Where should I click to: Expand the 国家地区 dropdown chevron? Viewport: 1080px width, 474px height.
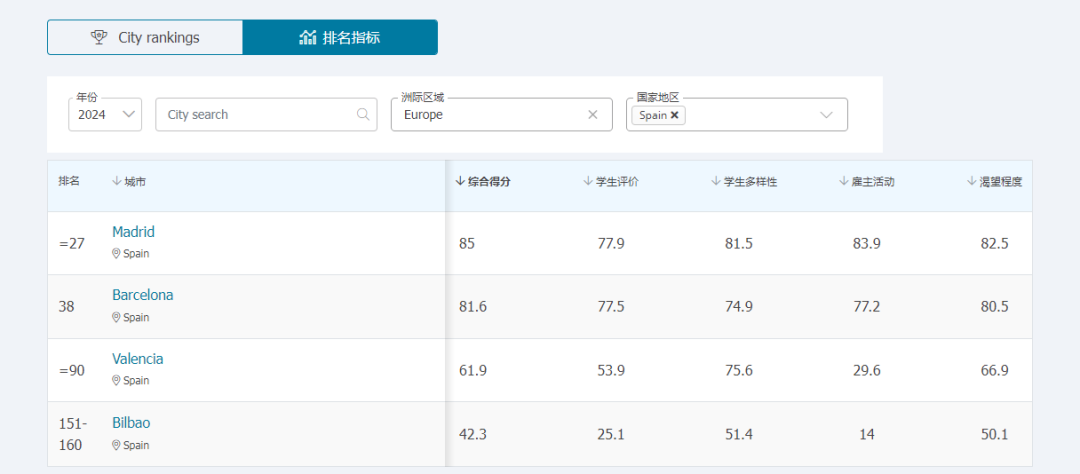pyautogui.click(x=826, y=114)
